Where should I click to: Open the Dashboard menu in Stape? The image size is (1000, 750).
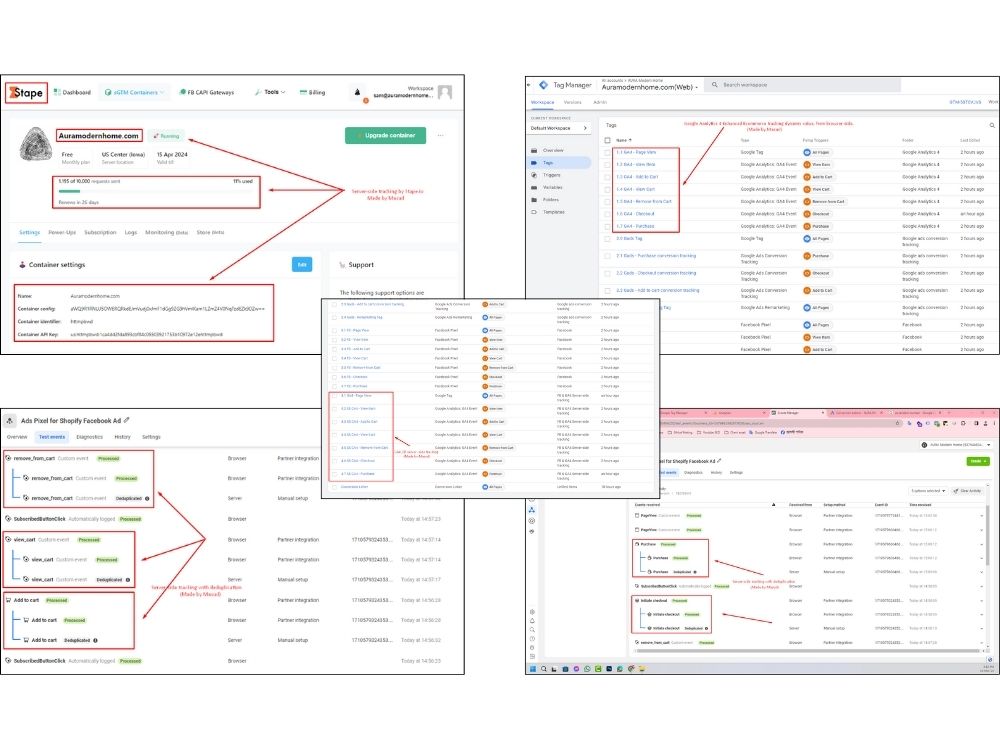click(x=72, y=92)
